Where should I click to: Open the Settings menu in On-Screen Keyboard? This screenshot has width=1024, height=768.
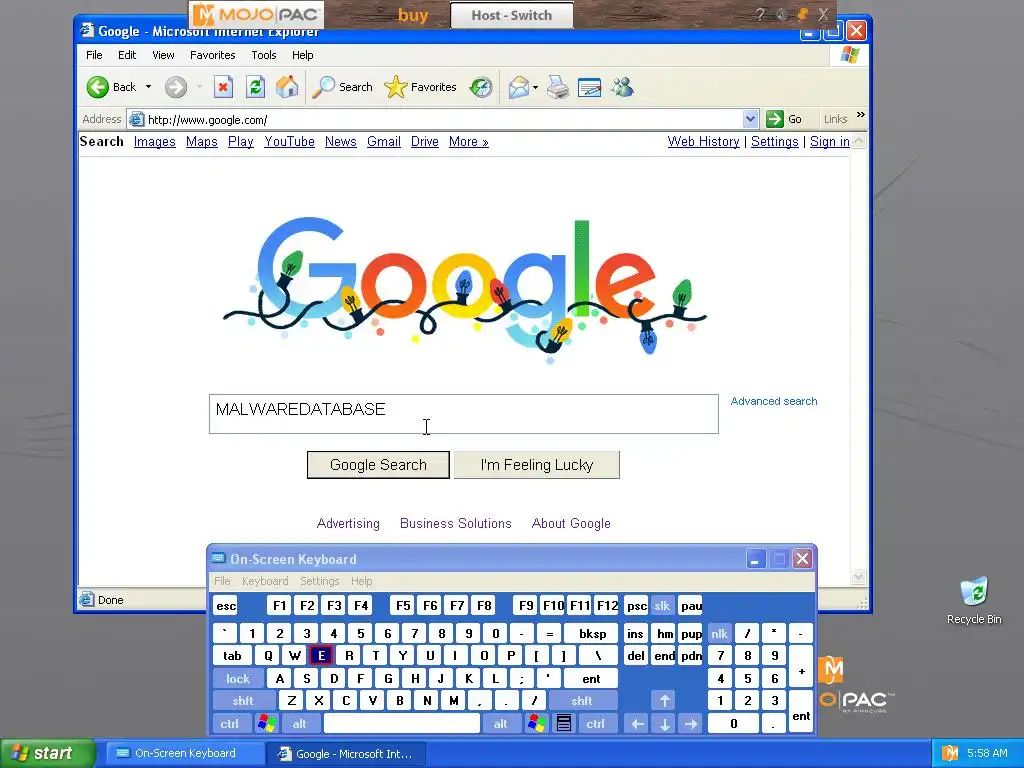coord(319,581)
